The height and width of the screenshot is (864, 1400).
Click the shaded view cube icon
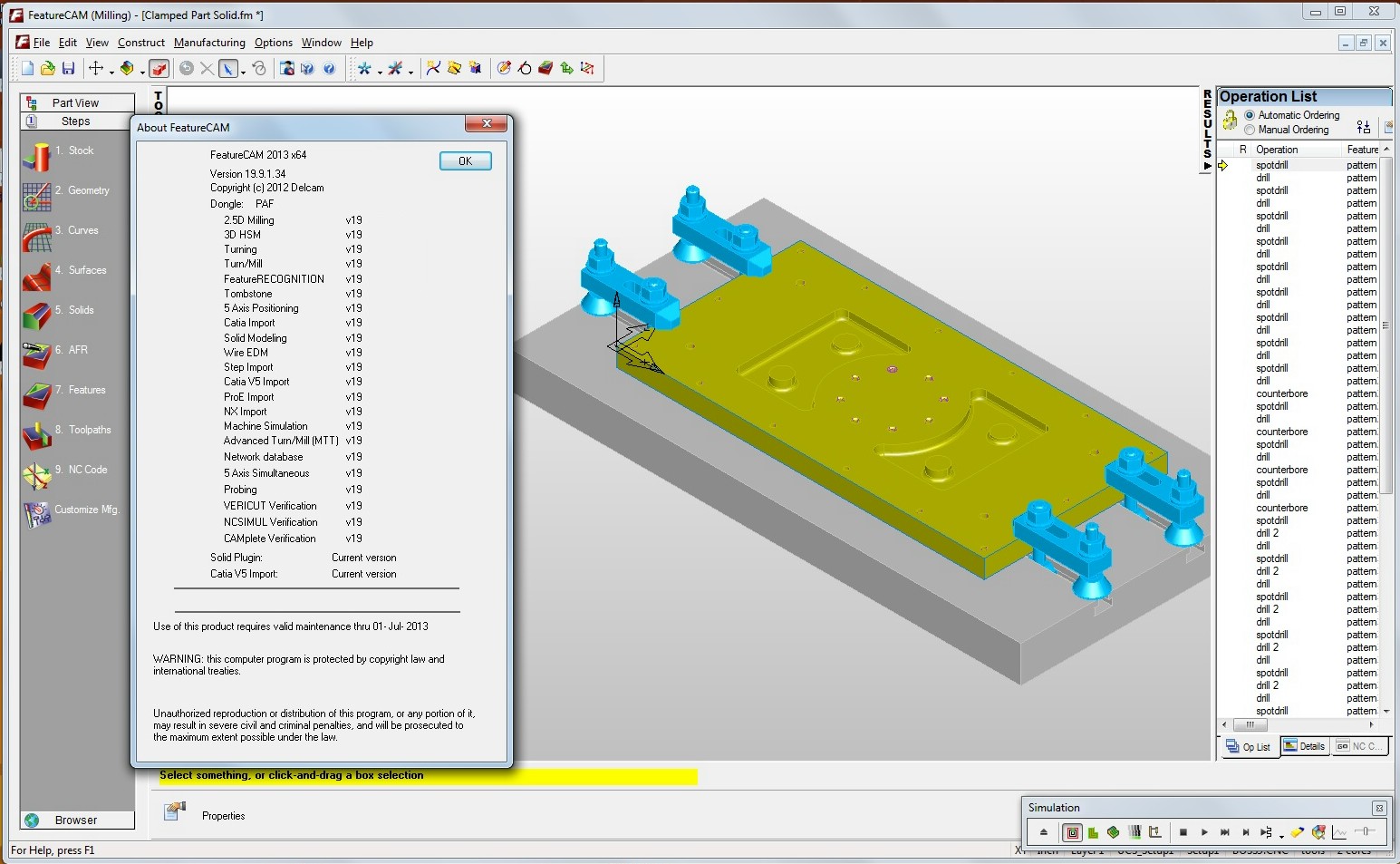(x=127, y=68)
